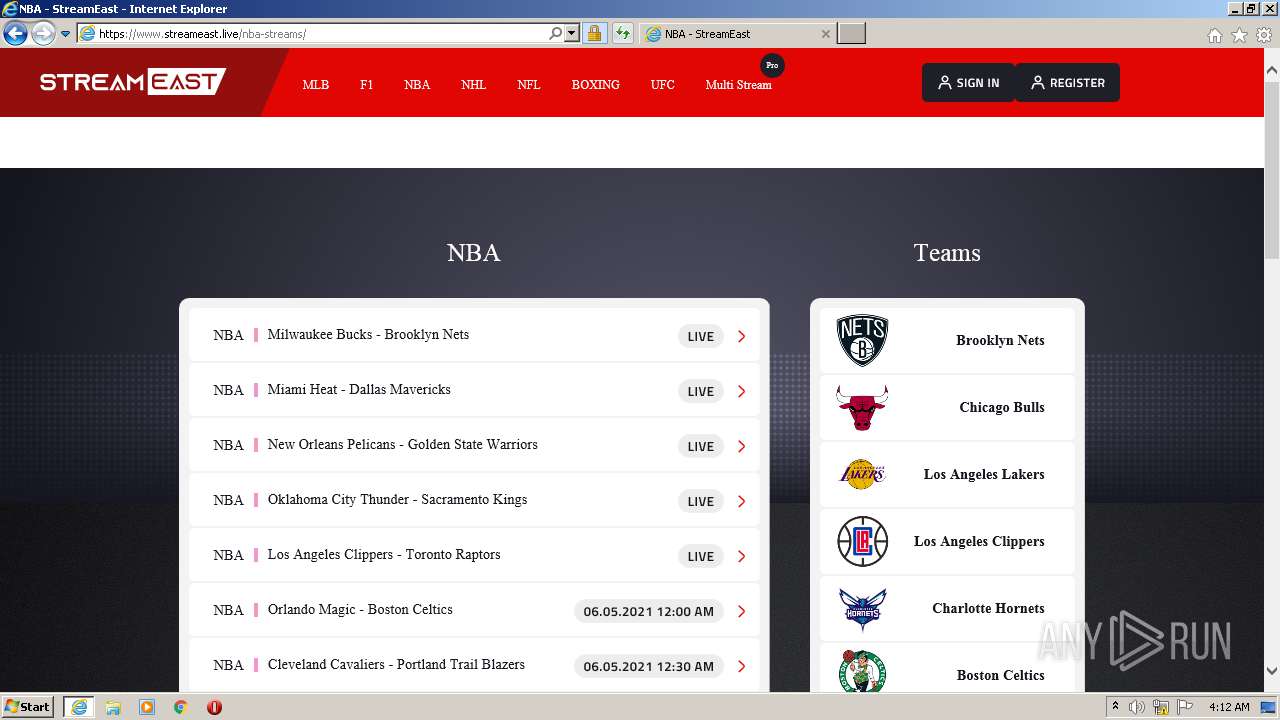This screenshot has height=720, width=1280.
Task: Open the Los Angeles Clippers logo
Action: click(x=862, y=541)
